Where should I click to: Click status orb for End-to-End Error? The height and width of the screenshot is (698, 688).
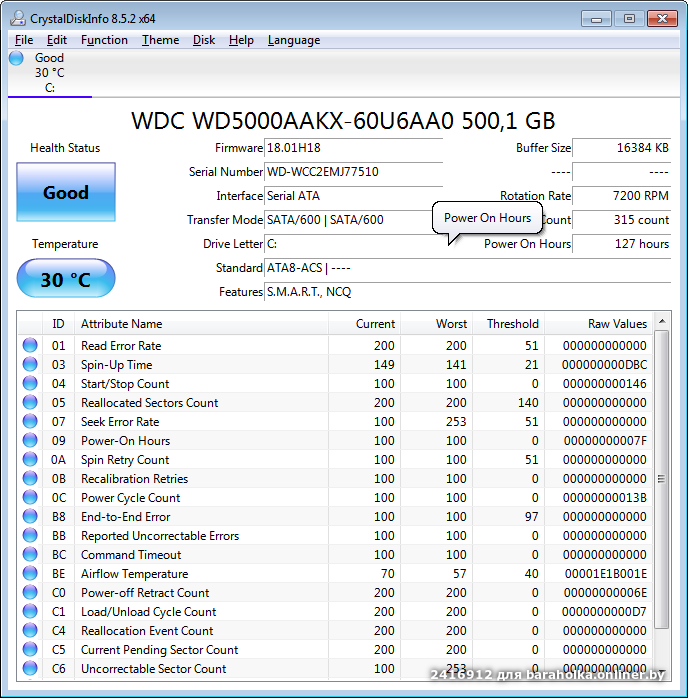(30, 516)
